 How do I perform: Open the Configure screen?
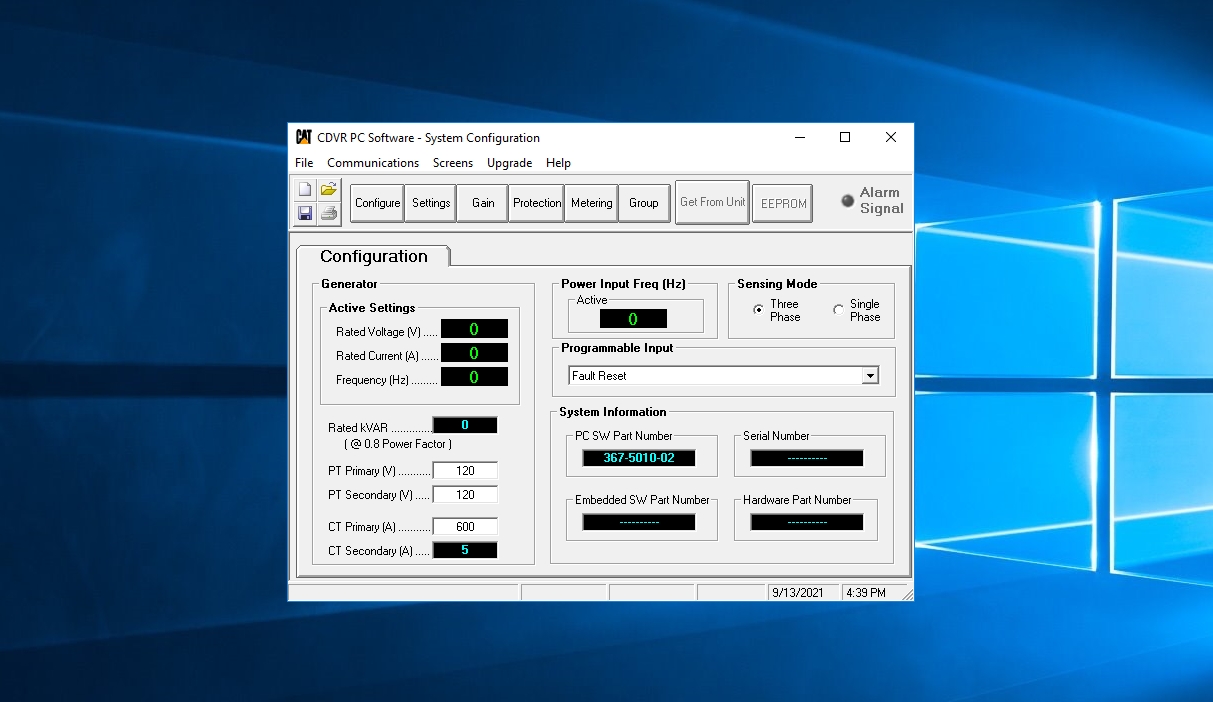point(377,202)
